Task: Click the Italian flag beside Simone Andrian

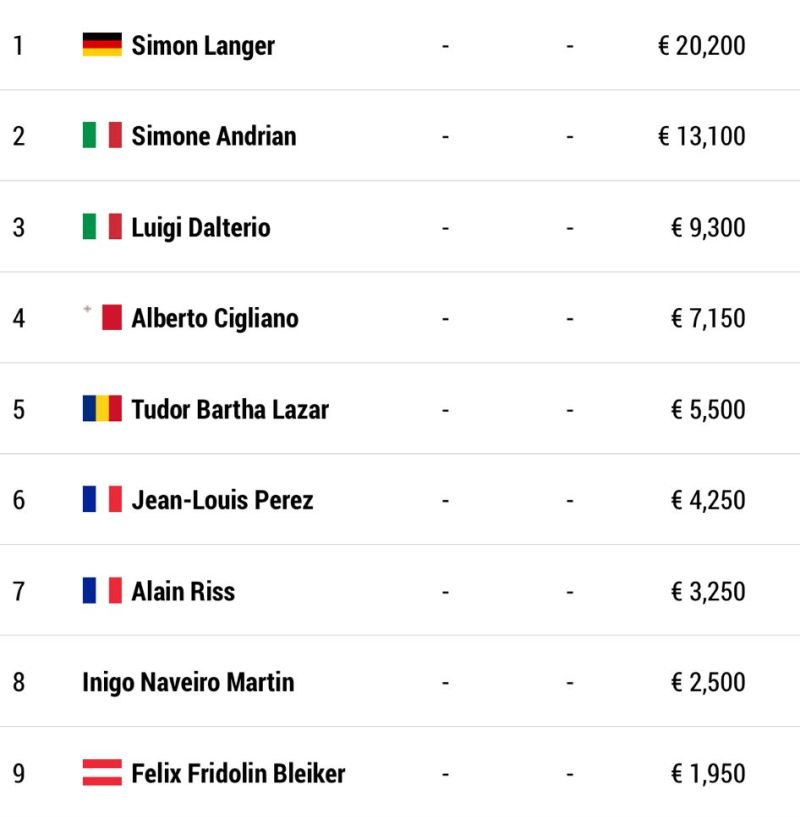Action: 102,135
